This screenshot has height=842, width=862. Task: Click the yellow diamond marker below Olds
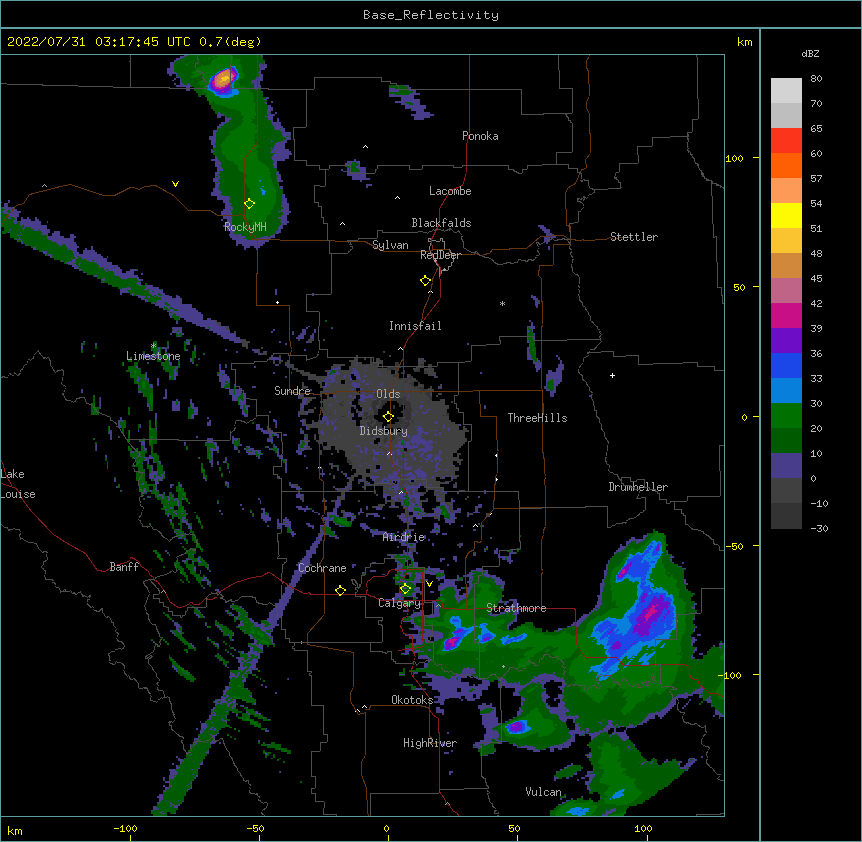(x=389, y=417)
